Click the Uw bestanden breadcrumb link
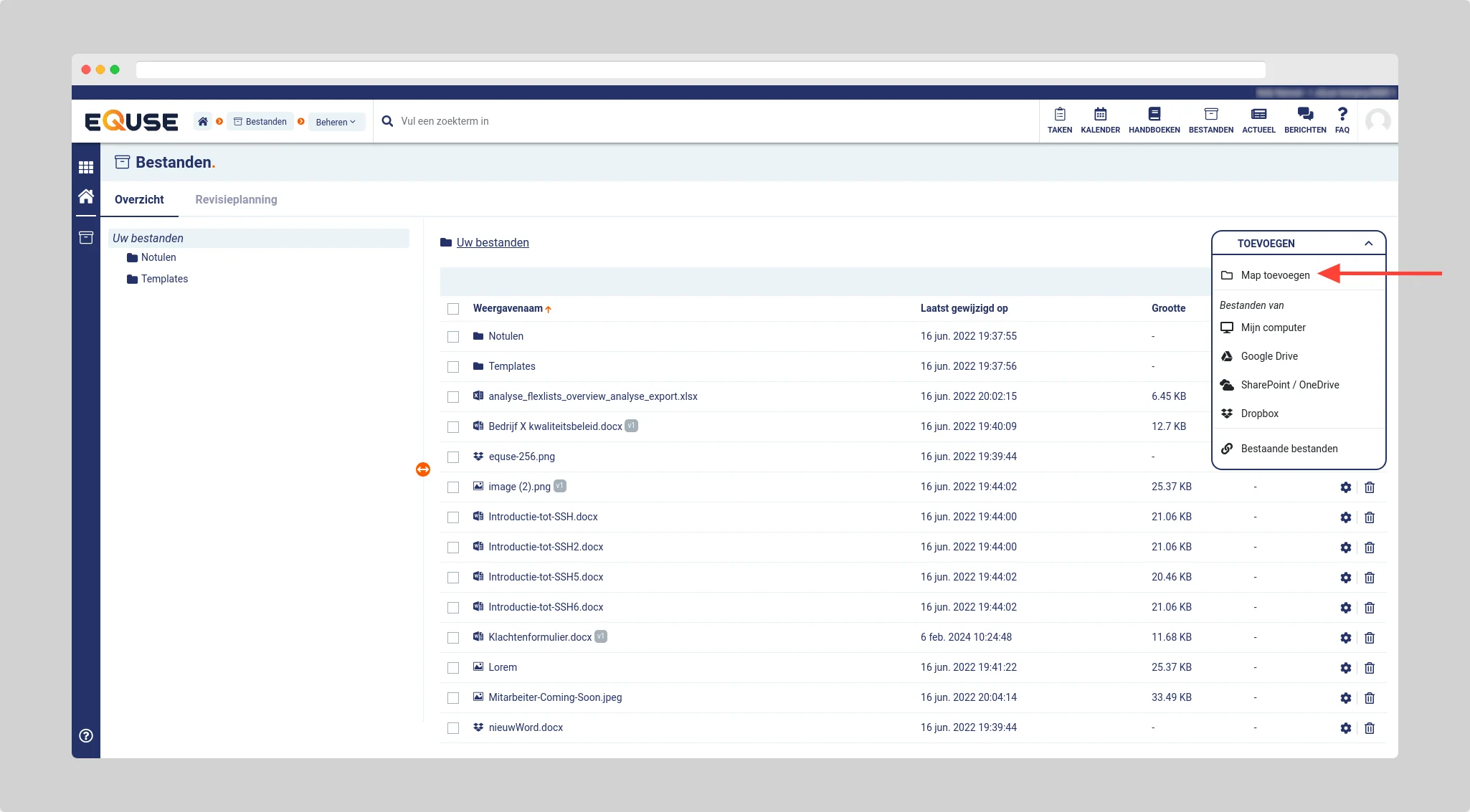1470x812 pixels. [x=493, y=243]
